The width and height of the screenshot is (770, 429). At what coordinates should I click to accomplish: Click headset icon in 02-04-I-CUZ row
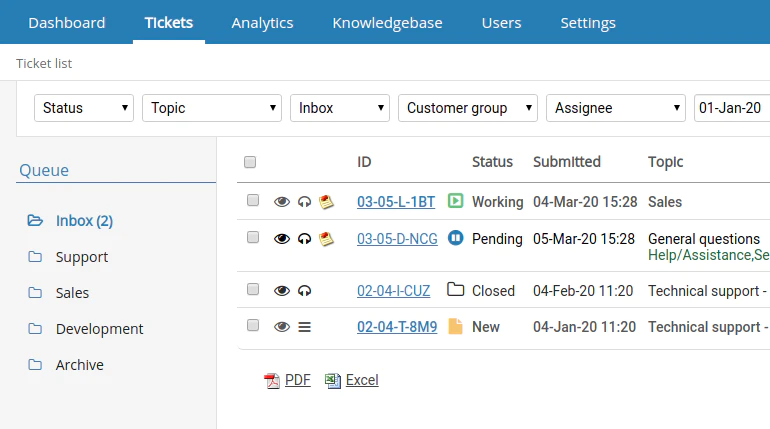click(x=304, y=291)
